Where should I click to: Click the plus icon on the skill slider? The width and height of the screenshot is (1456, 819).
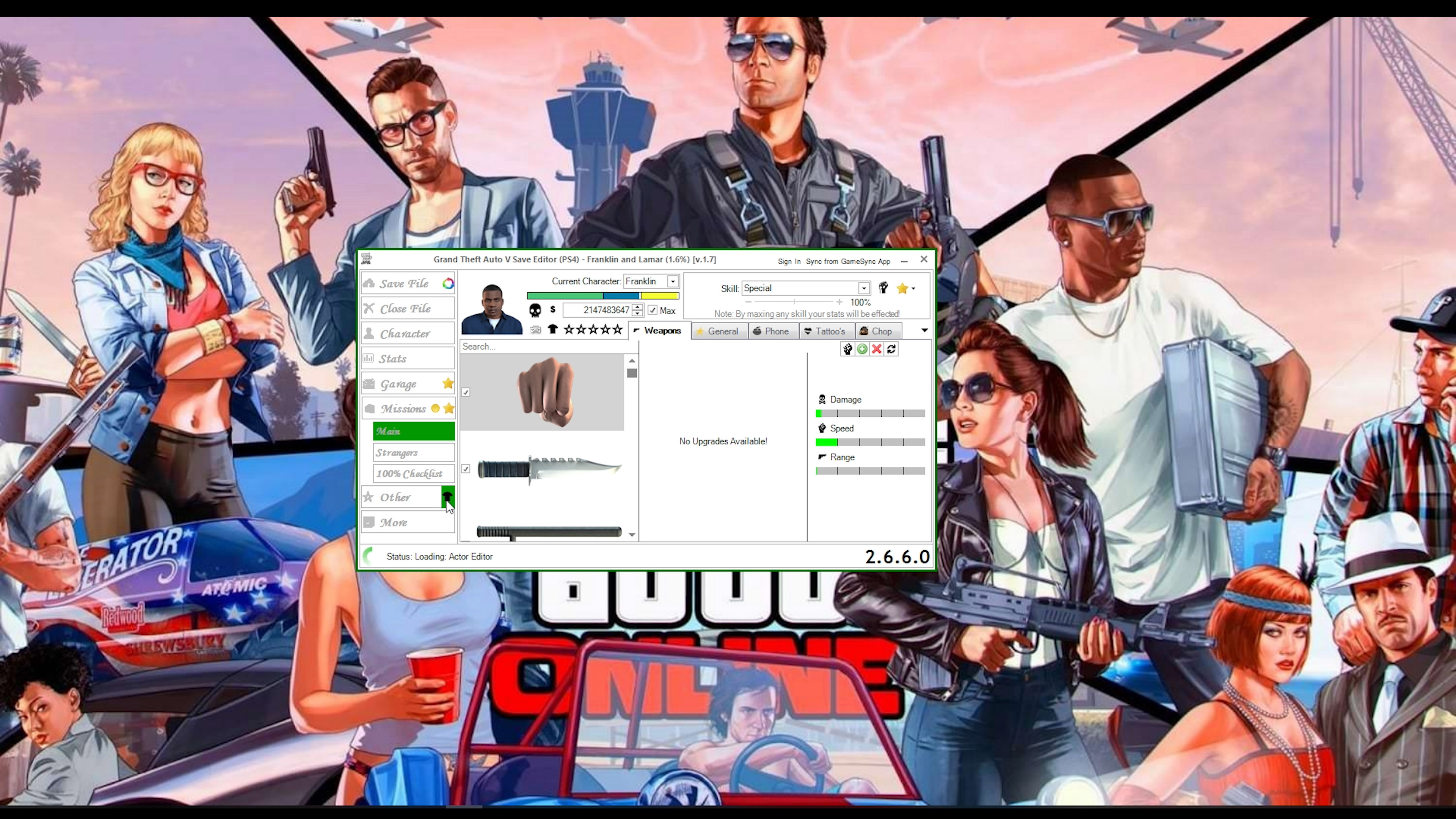tap(839, 303)
